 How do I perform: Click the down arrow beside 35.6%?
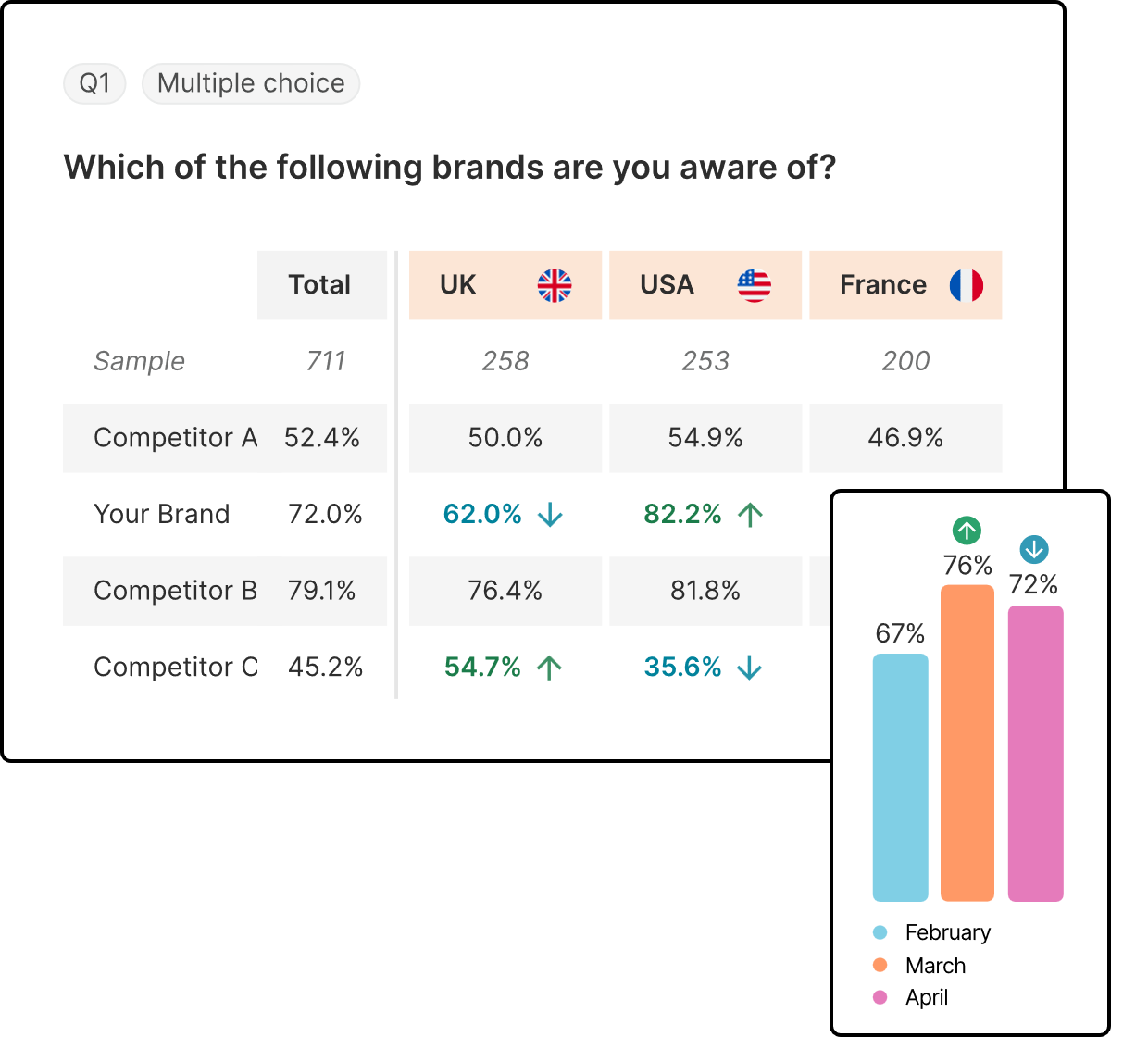tap(750, 668)
